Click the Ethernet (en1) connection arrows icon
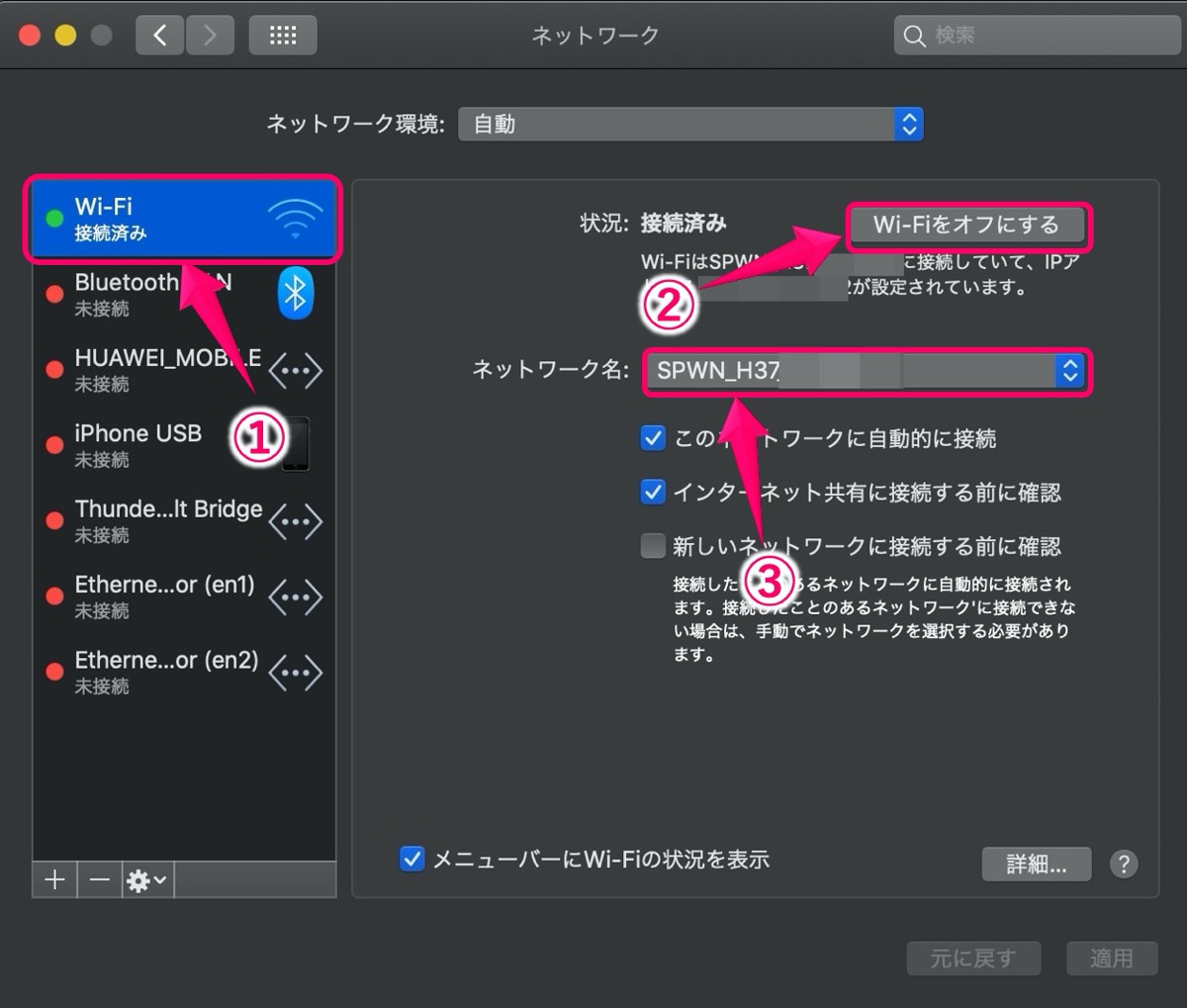 point(296,596)
